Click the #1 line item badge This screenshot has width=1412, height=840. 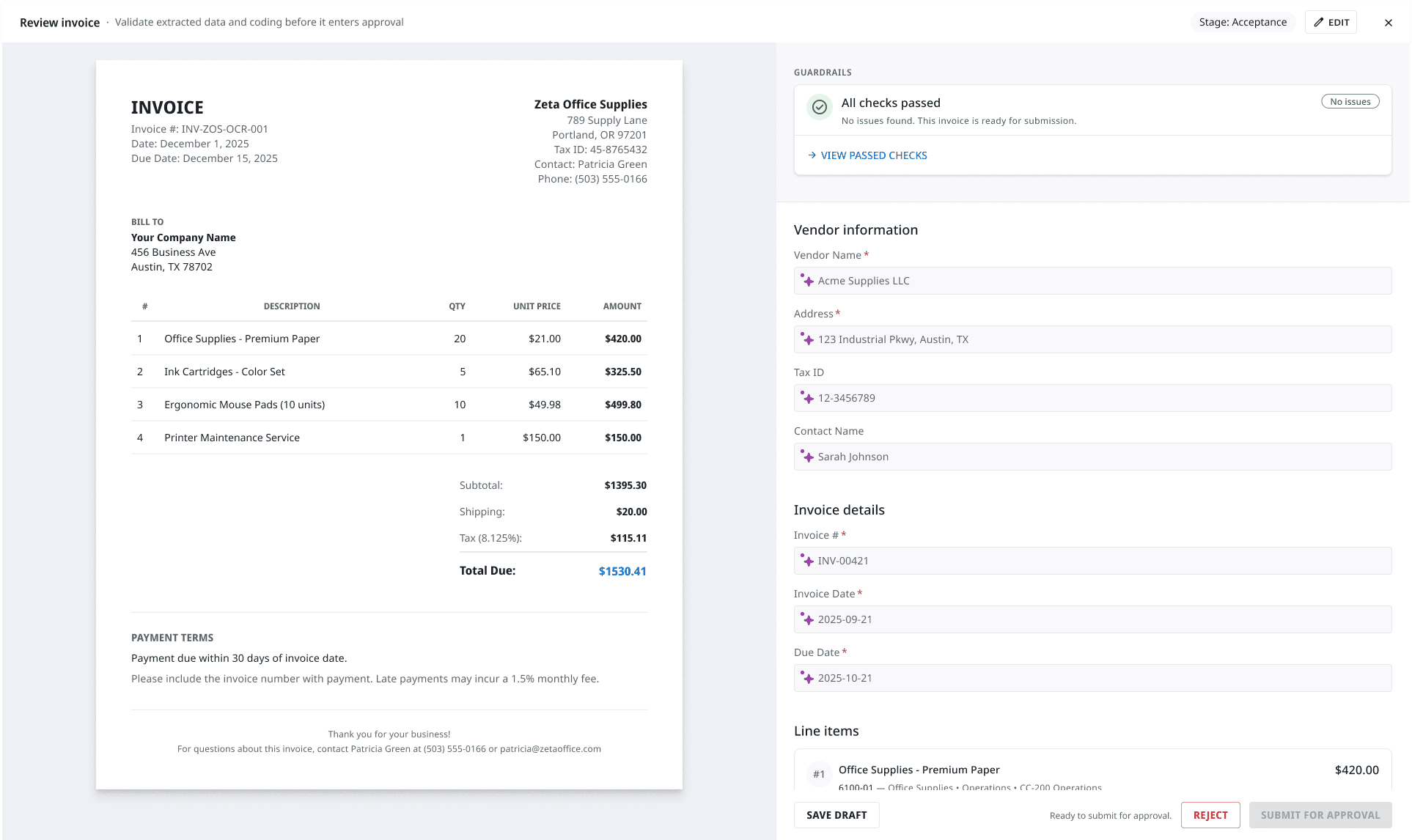819,774
